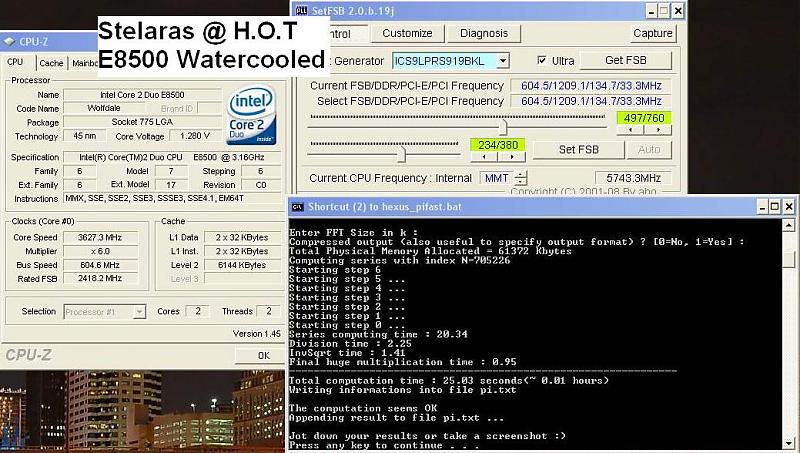The height and width of the screenshot is (453, 800).
Task: Click the SetFSB title bar app icon
Action: [x=302, y=10]
